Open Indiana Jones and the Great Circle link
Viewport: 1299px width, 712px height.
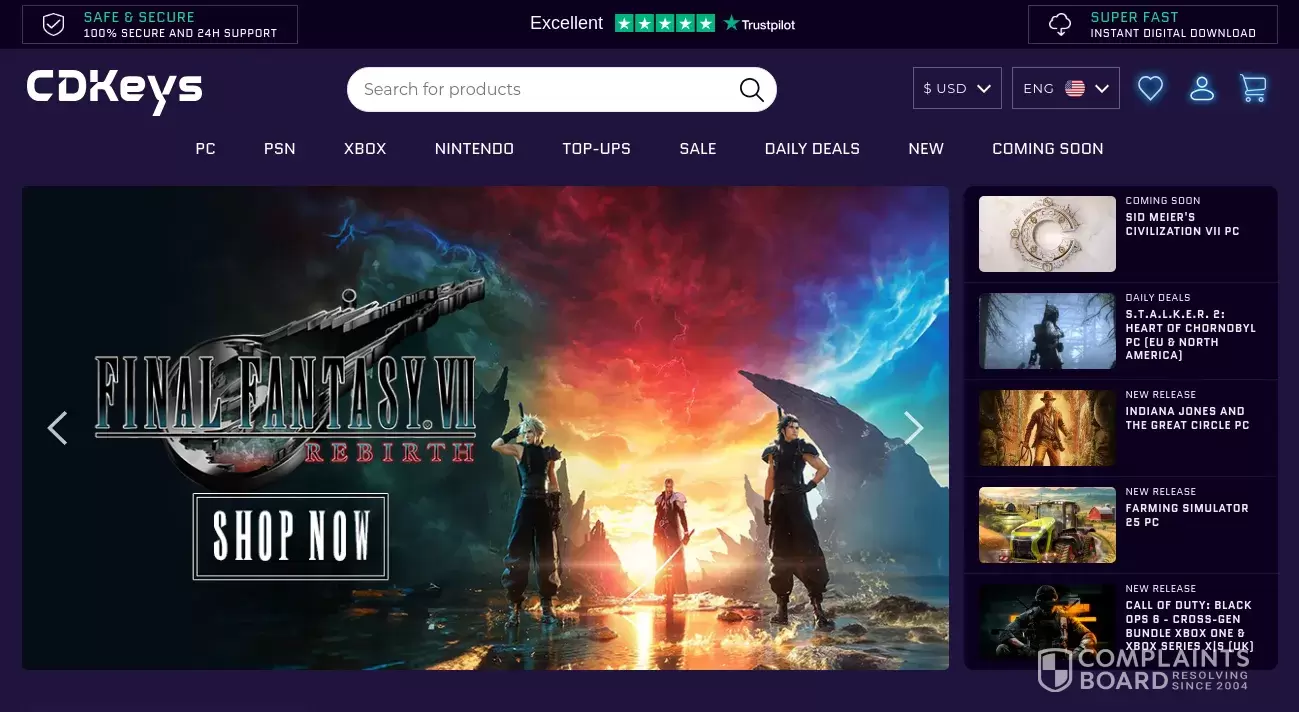point(1187,418)
